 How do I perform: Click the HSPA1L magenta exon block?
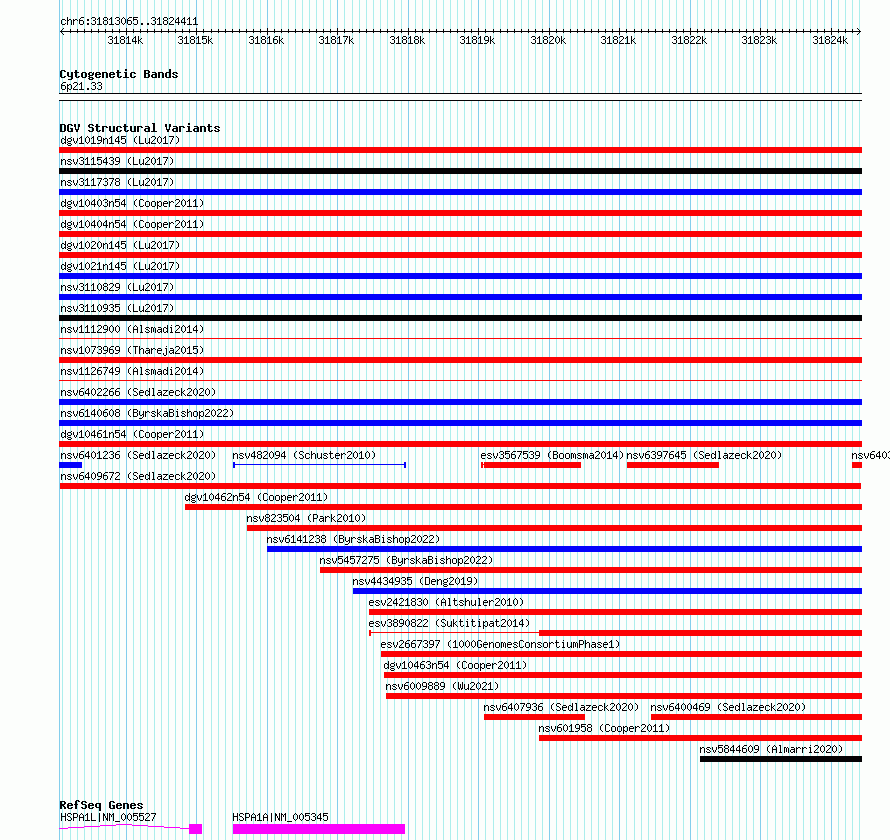tap(195, 829)
